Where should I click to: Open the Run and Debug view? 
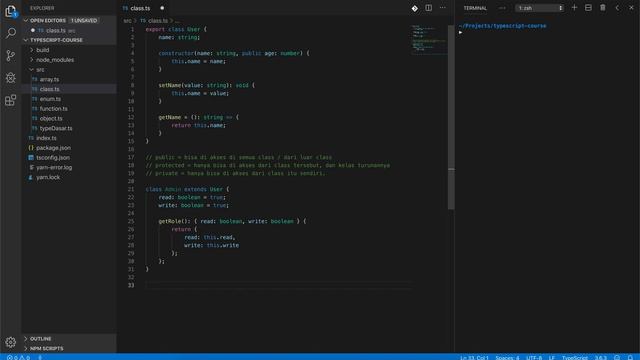point(11,78)
